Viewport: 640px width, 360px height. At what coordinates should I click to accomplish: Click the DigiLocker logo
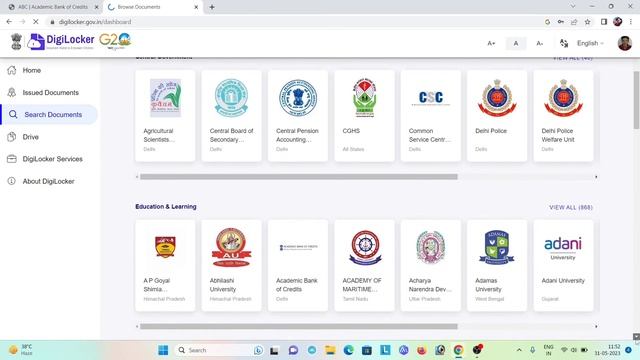pos(61,42)
